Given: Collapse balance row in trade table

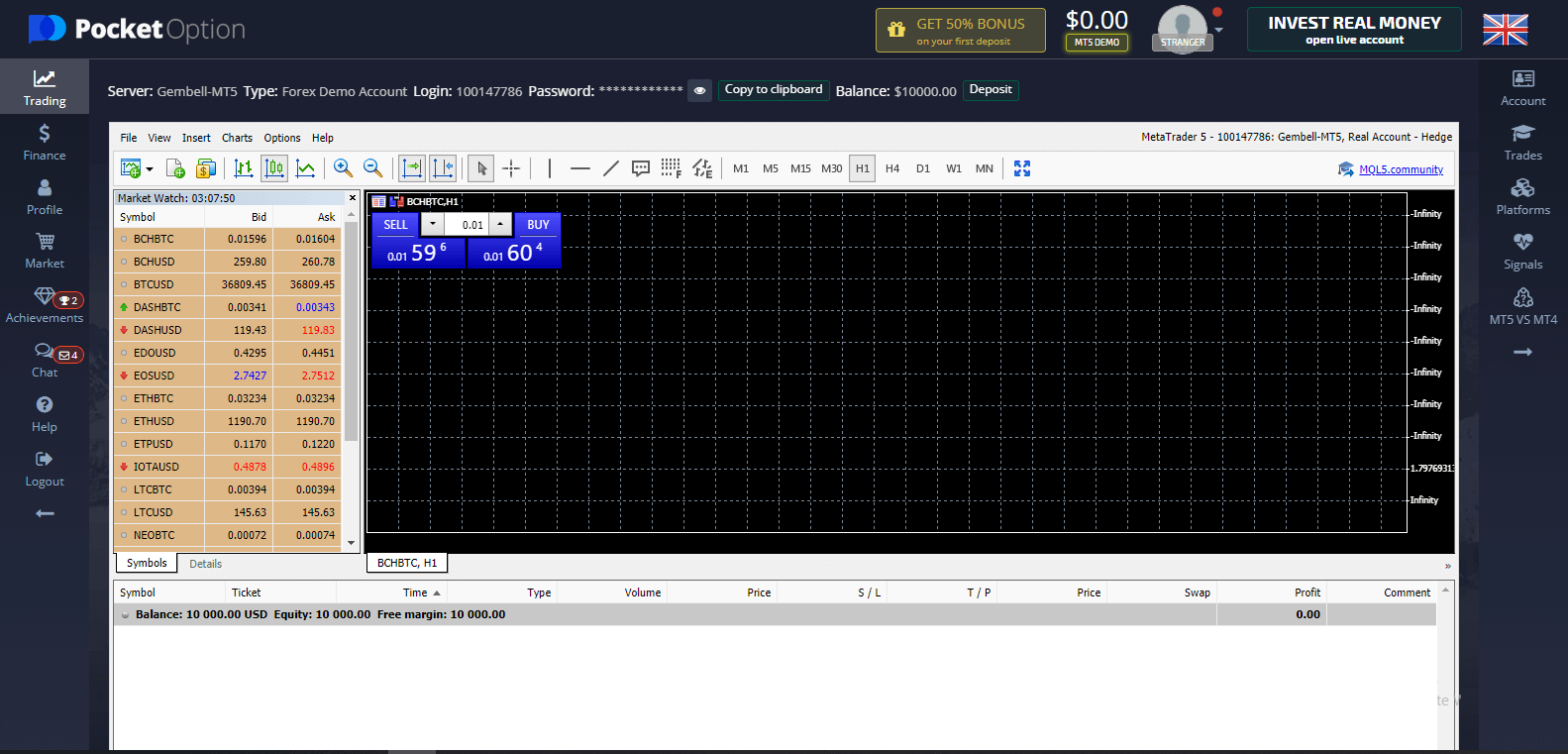Looking at the screenshot, I should 126,615.
